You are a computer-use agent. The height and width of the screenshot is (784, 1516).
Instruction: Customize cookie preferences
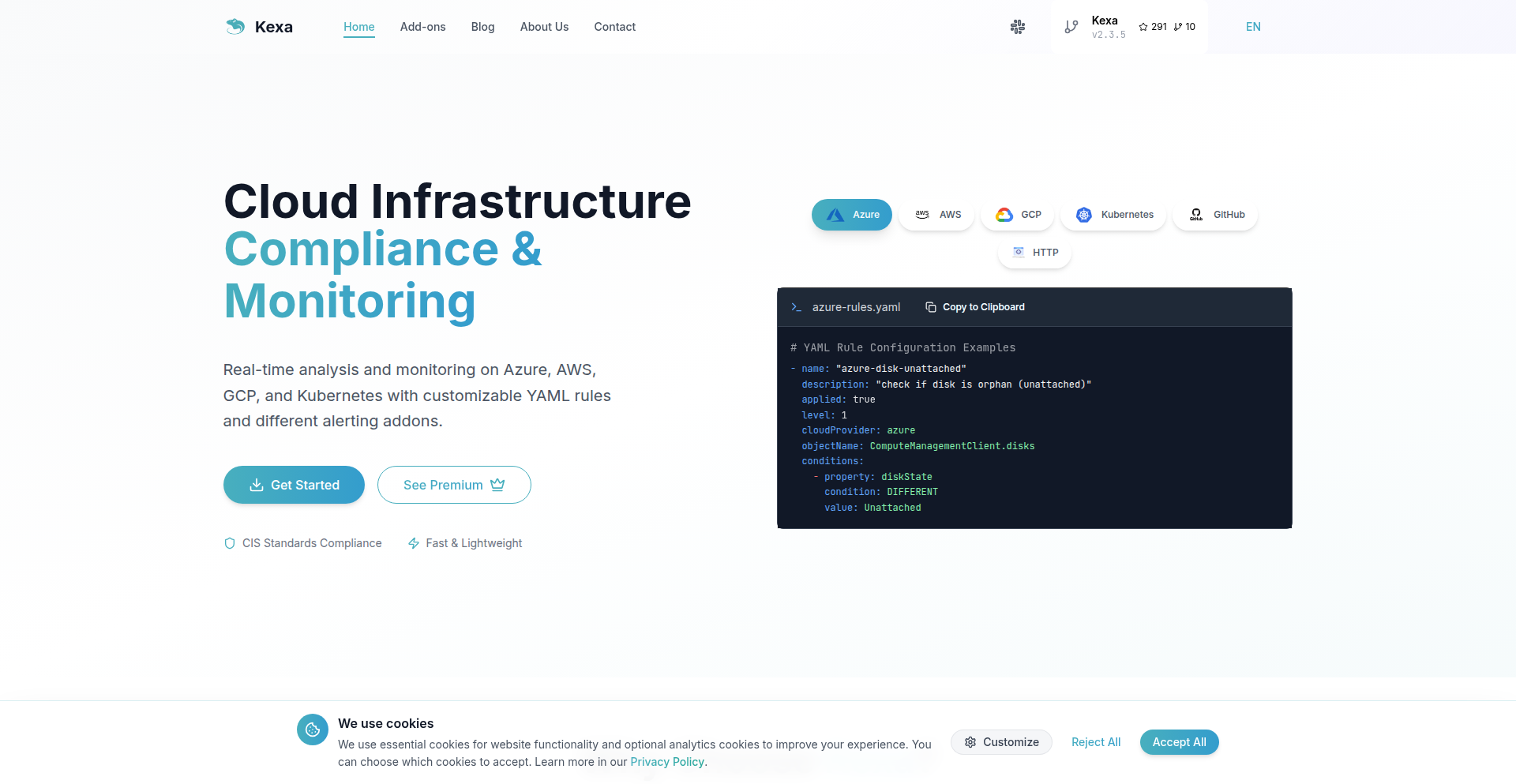click(x=1001, y=742)
